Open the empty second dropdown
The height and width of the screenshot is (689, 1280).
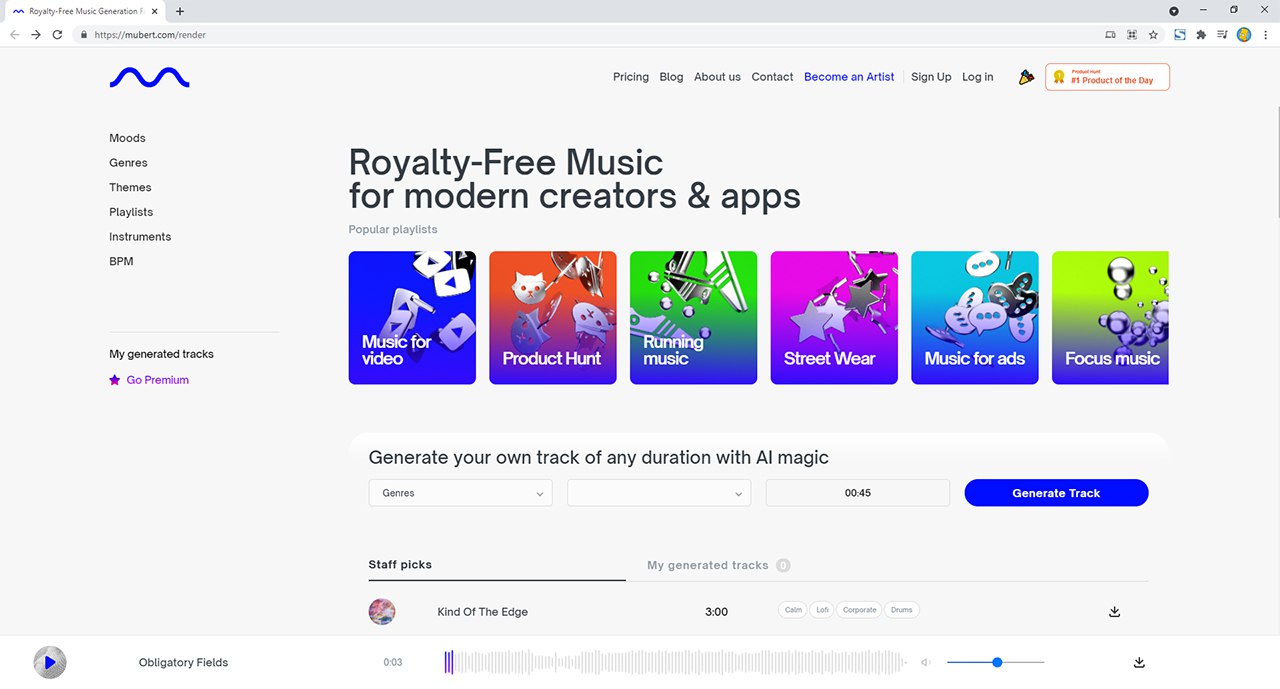point(659,493)
